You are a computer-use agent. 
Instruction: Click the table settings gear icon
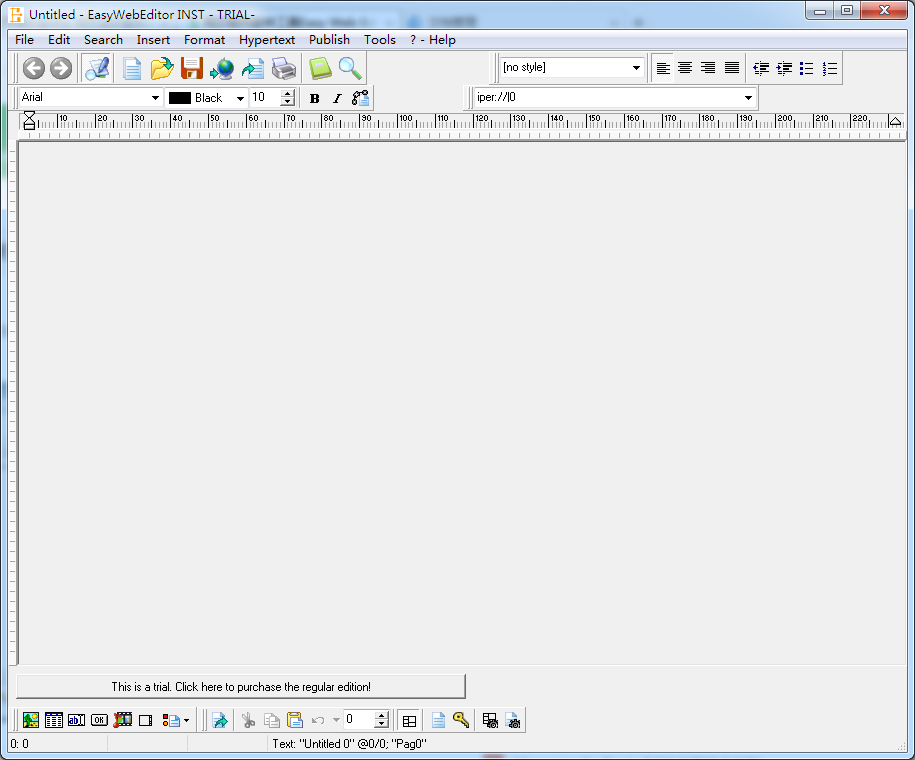coord(490,720)
